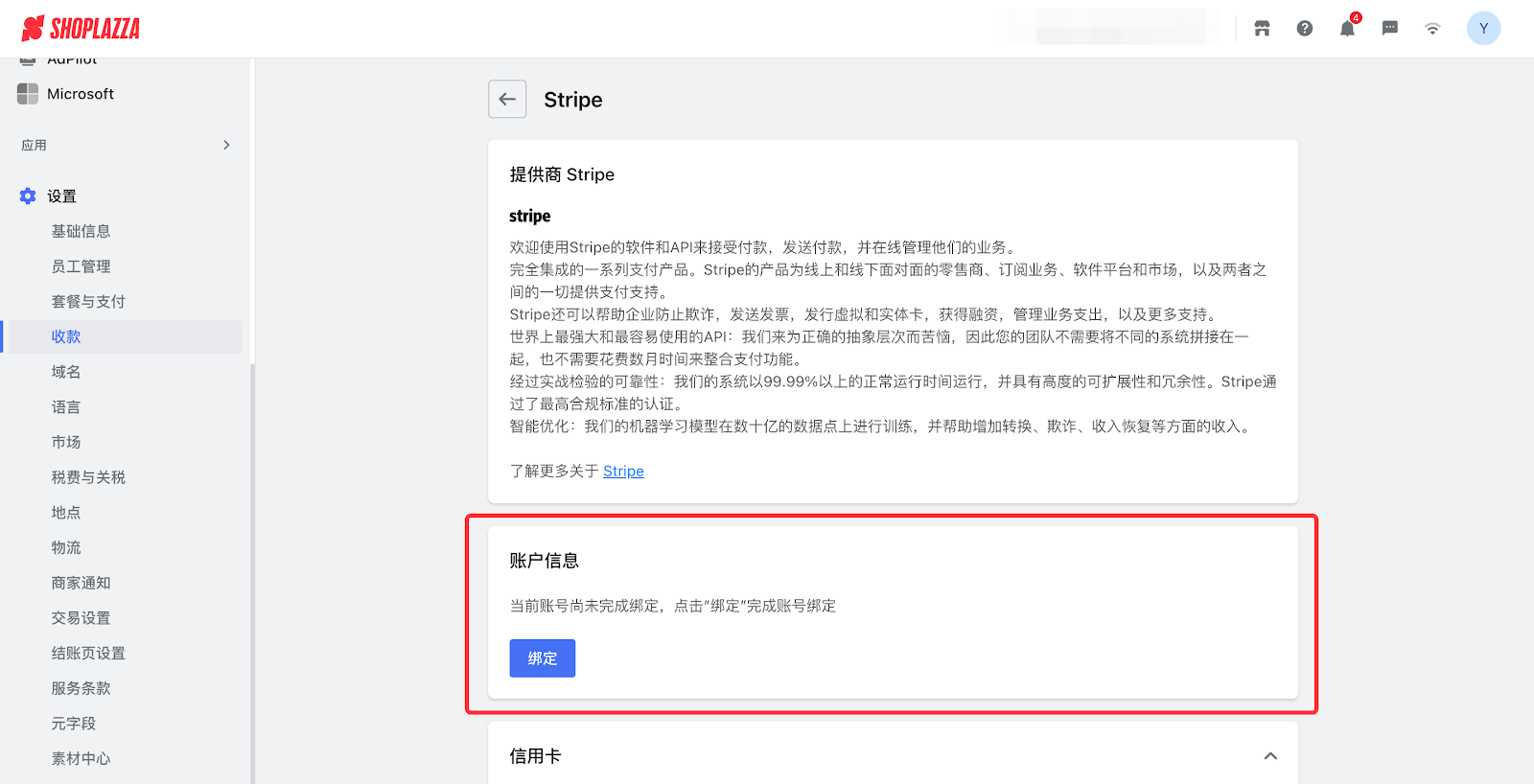Open the notifications bell
This screenshot has width=1534, height=784.
(1347, 29)
